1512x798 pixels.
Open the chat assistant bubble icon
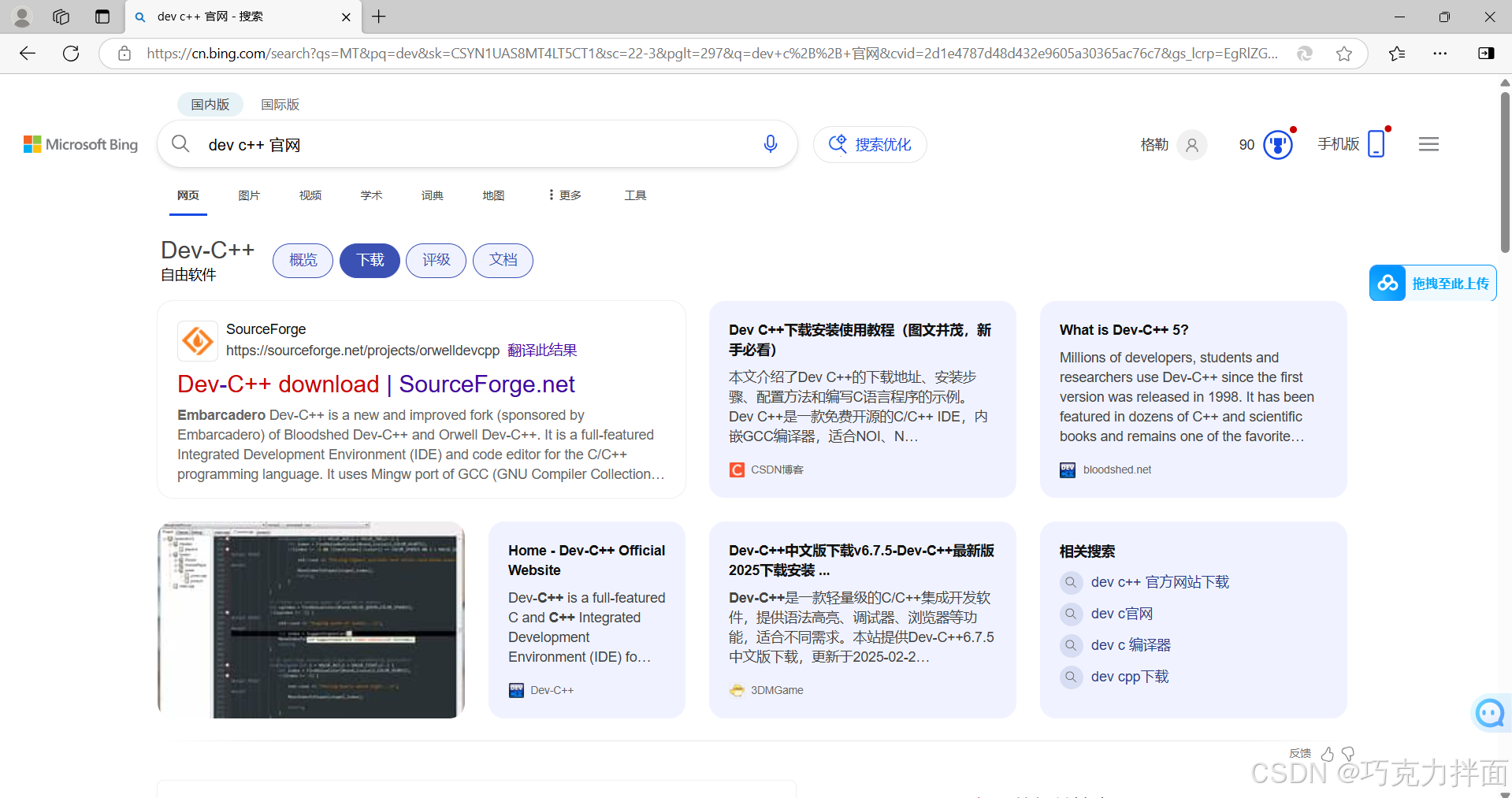[1489, 713]
